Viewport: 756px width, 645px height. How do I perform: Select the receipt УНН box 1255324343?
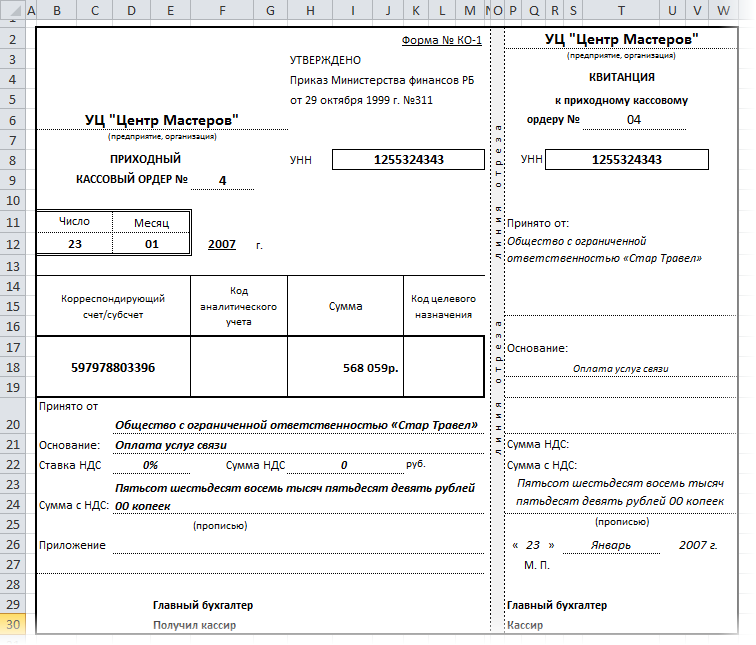(627, 160)
